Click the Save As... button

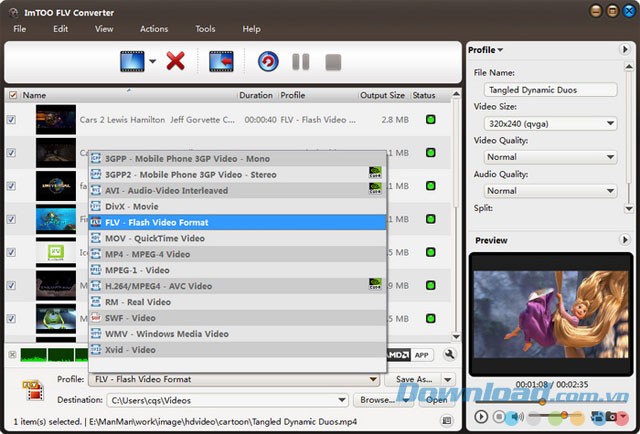413,380
